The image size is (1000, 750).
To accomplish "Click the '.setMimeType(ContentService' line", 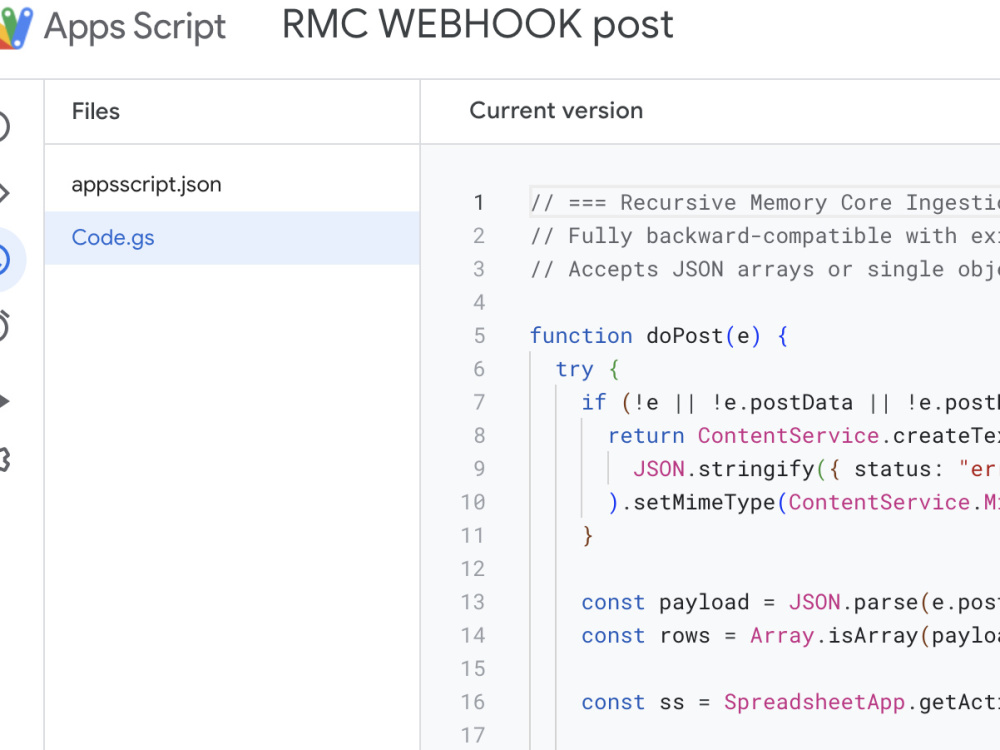I will (x=804, y=502).
